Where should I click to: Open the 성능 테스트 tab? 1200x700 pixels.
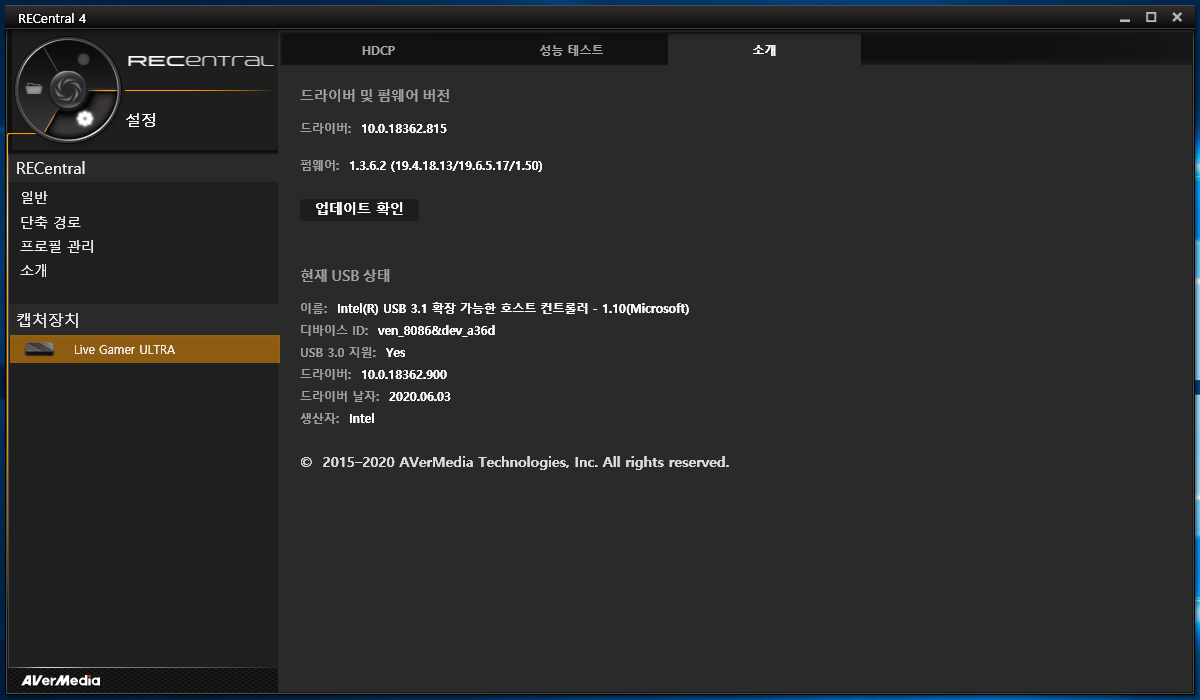pyautogui.click(x=571, y=50)
